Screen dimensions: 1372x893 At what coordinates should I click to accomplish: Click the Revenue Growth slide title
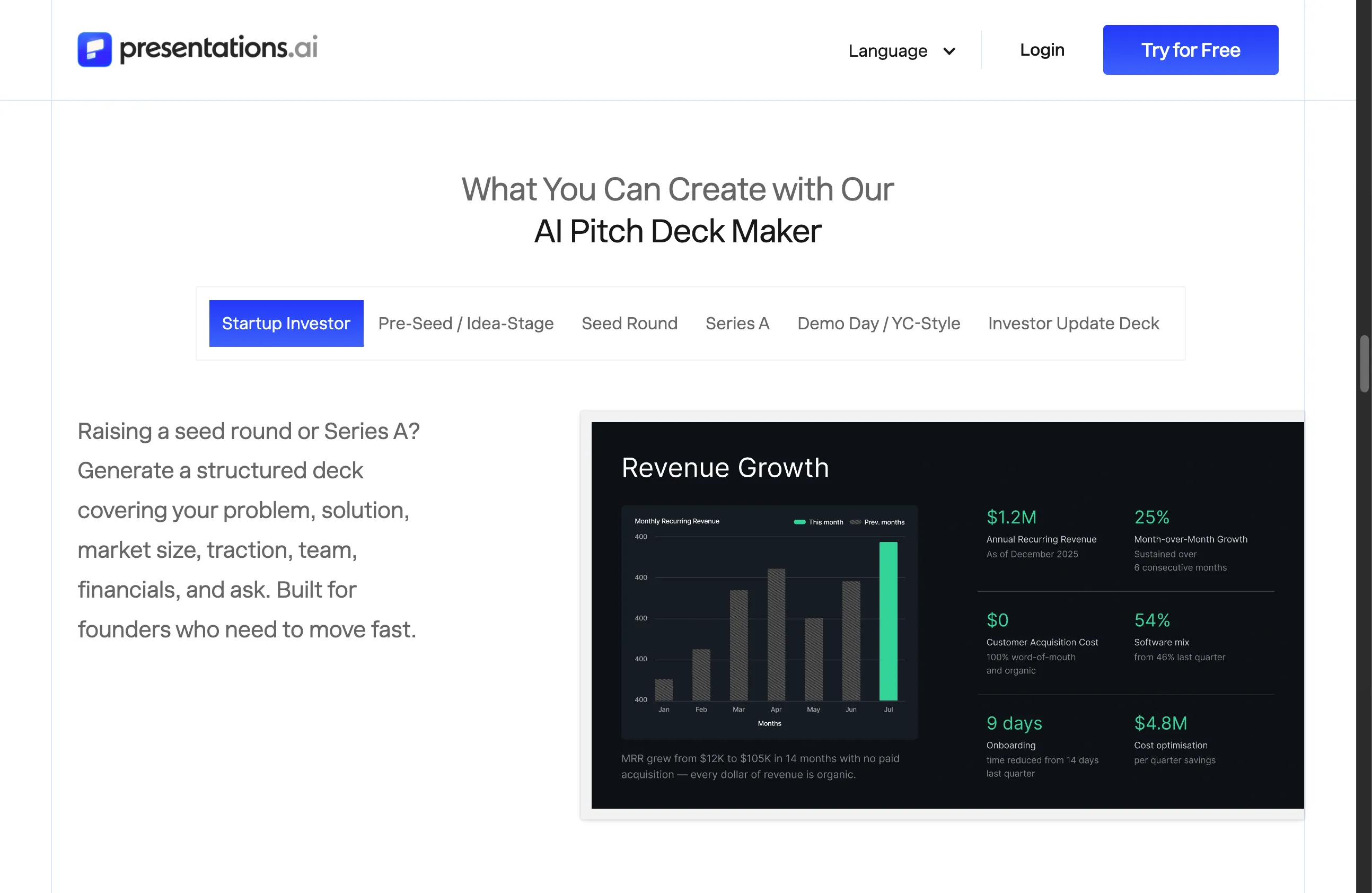(725, 468)
